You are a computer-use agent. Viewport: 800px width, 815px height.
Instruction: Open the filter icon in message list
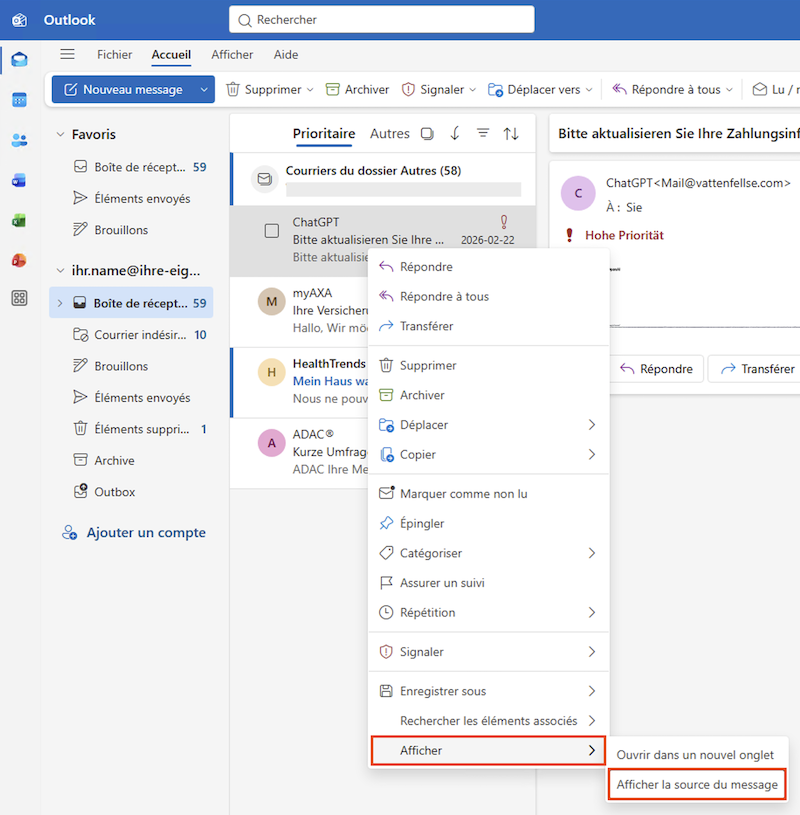pyautogui.click(x=483, y=134)
